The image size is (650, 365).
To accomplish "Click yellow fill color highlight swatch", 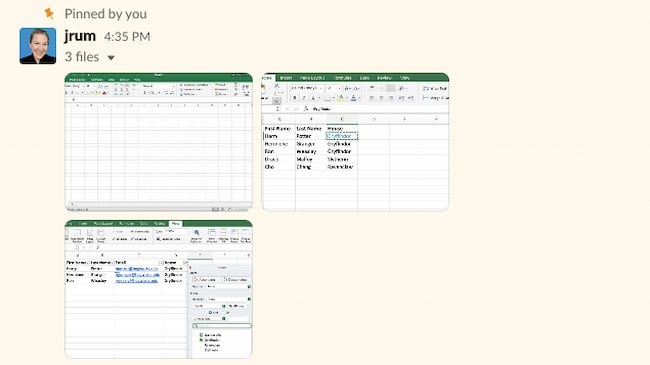I will point(341,98).
